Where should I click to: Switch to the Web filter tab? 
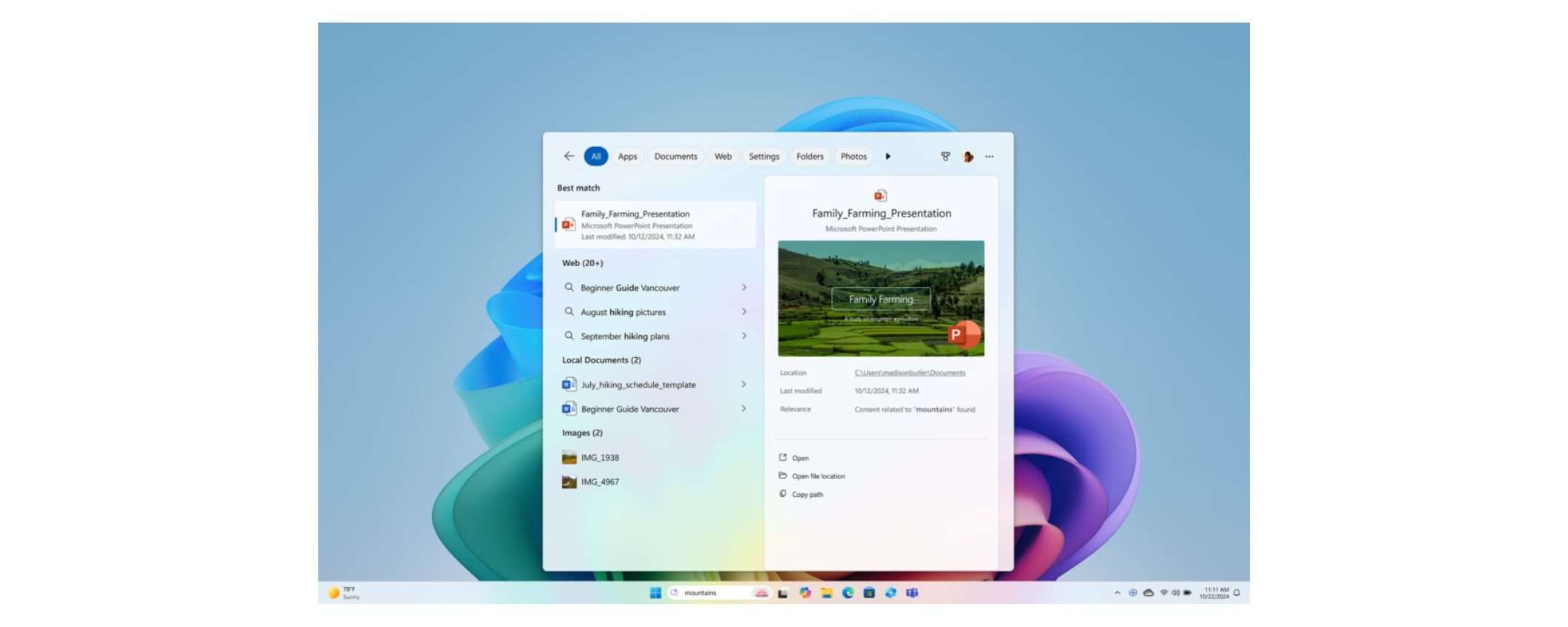click(x=723, y=156)
